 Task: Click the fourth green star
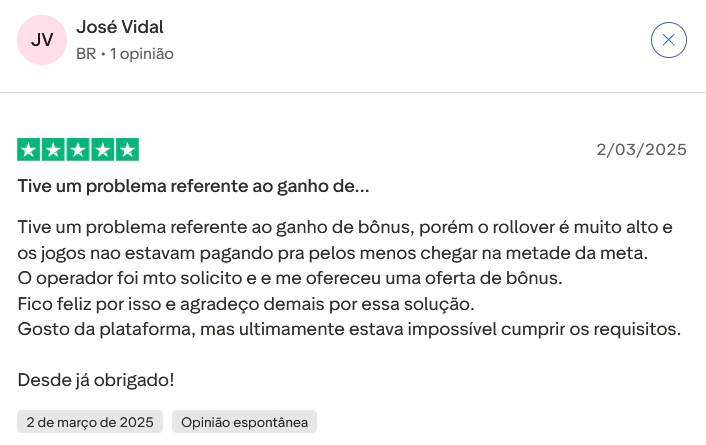click(103, 150)
